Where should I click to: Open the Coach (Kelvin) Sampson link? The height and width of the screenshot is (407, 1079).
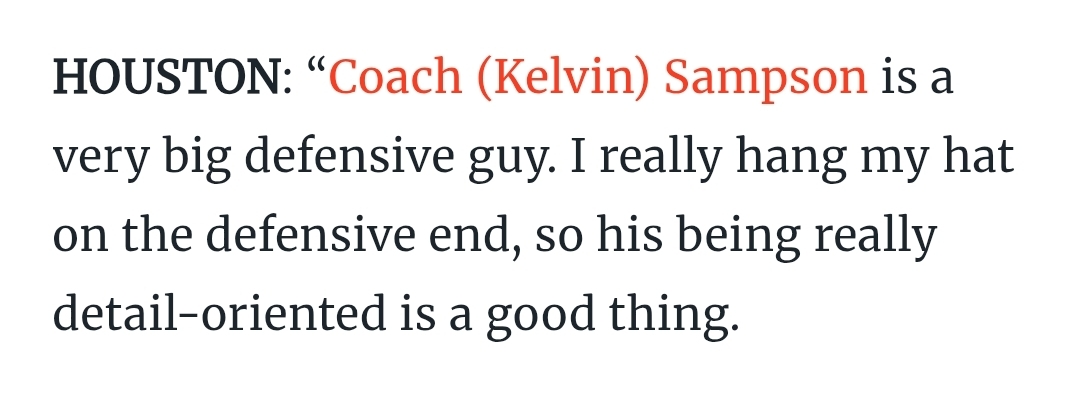[599, 78]
